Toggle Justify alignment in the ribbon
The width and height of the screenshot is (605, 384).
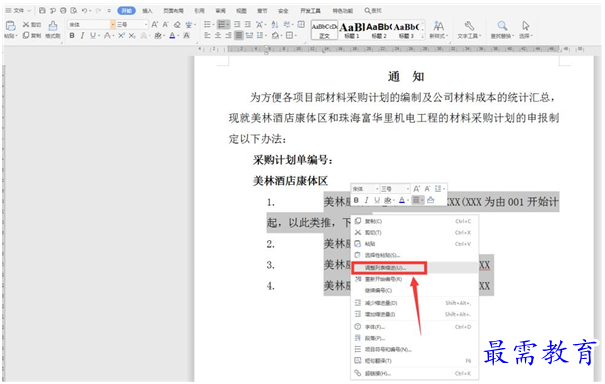pyautogui.click(x=239, y=36)
